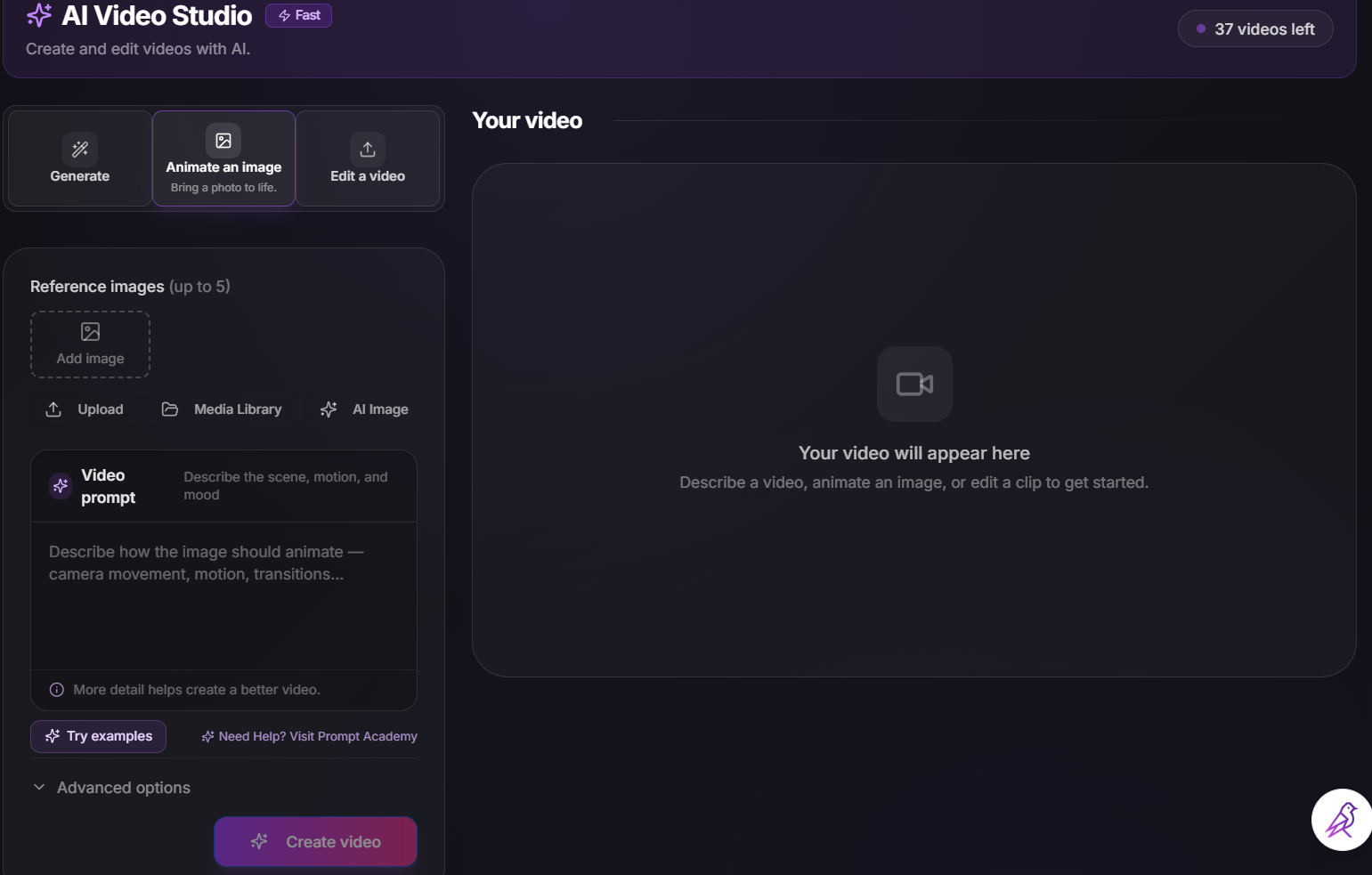Switch to the Generate tab
This screenshot has height=875, width=1372.
coord(80,158)
